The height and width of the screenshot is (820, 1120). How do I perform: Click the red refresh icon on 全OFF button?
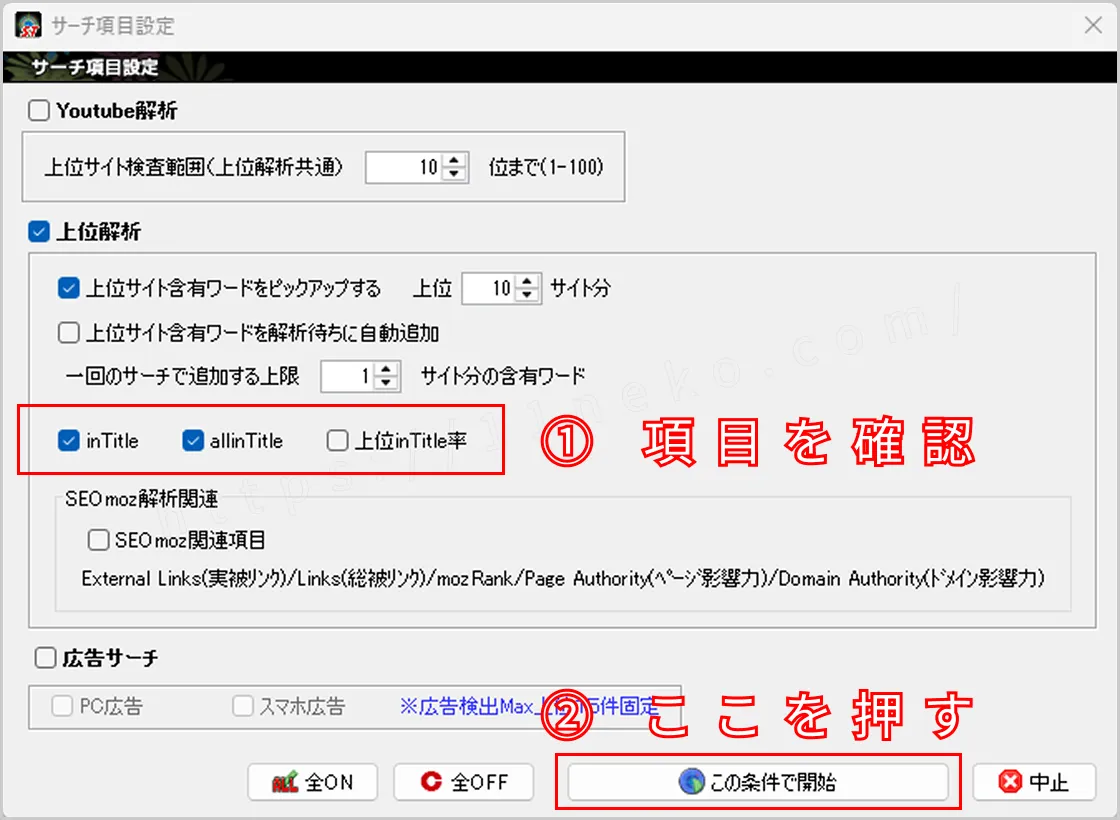[x=429, y=782]
